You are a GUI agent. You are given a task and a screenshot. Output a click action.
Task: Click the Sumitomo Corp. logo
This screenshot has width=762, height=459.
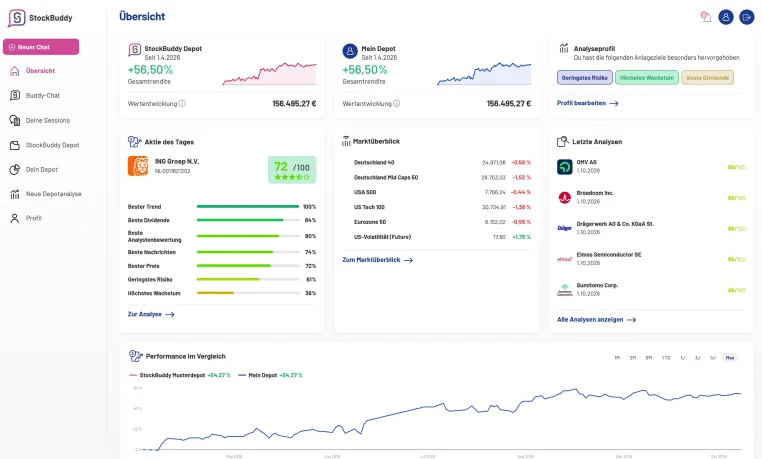[x=565, y=290]
